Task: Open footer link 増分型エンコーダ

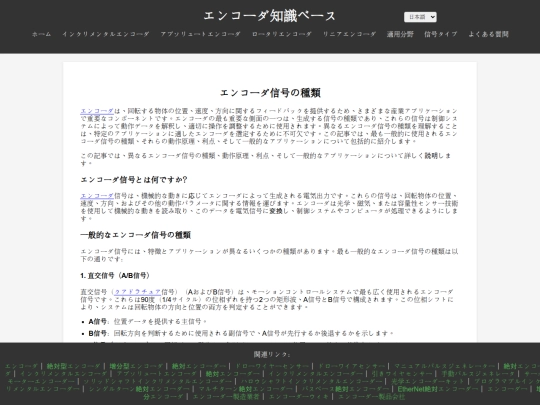Action: pos(136,366)
